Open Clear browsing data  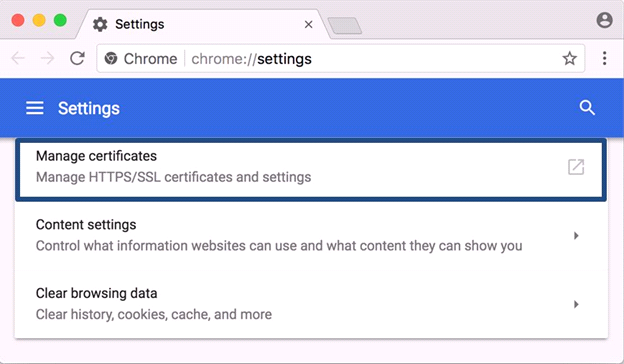[x=311, y=304]
